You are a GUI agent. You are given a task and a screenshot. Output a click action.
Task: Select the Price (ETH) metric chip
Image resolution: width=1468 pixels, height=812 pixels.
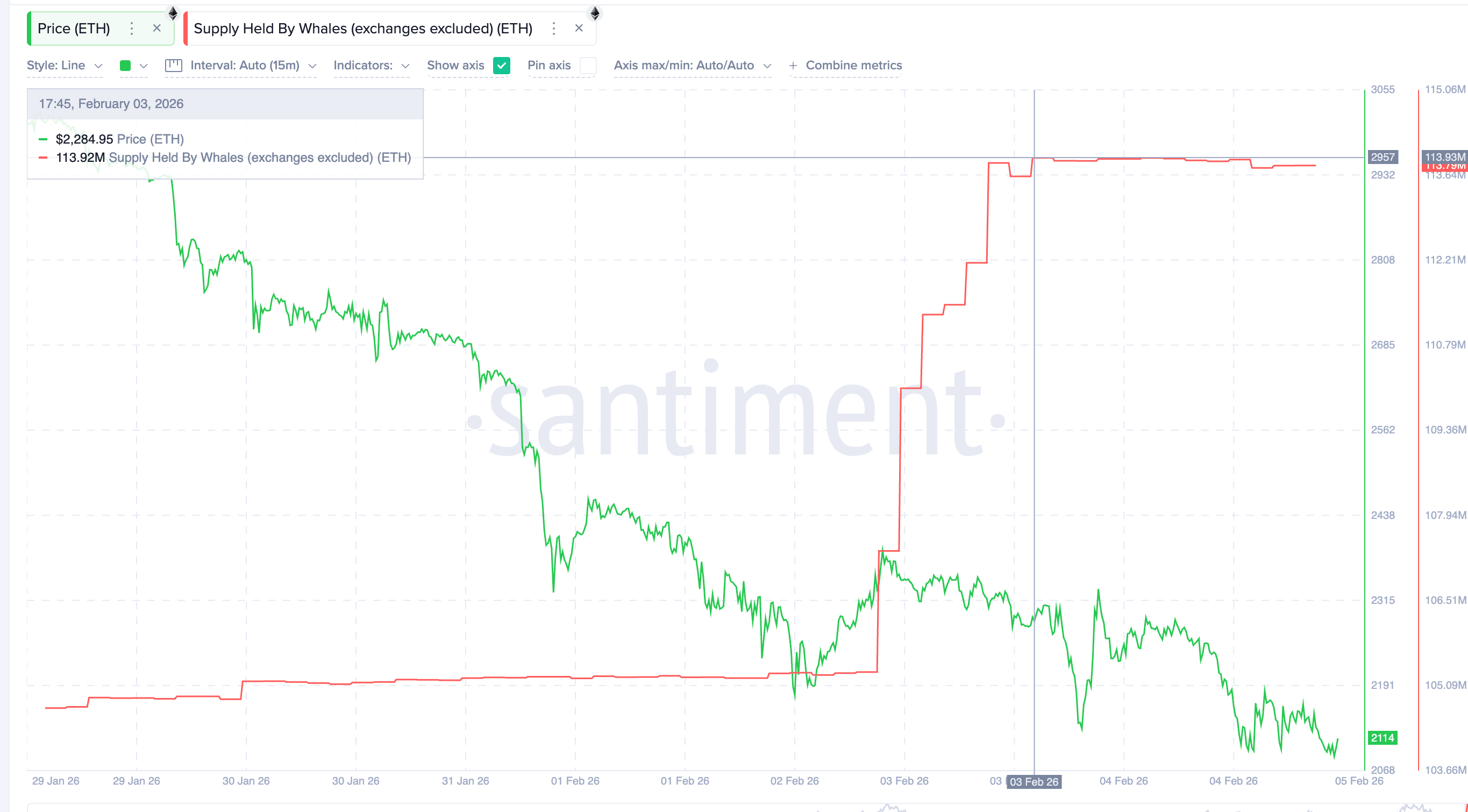pyautogui.click(x=73, y=28)
